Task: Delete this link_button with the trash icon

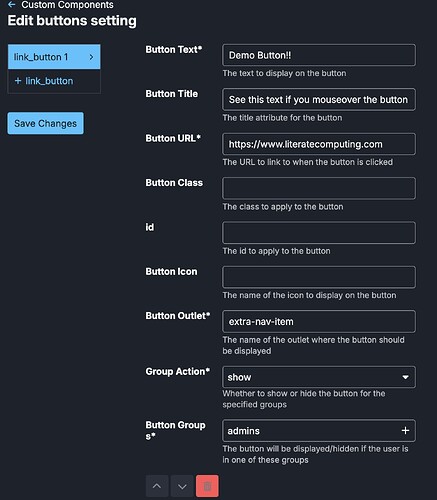Action: [207, 486]
